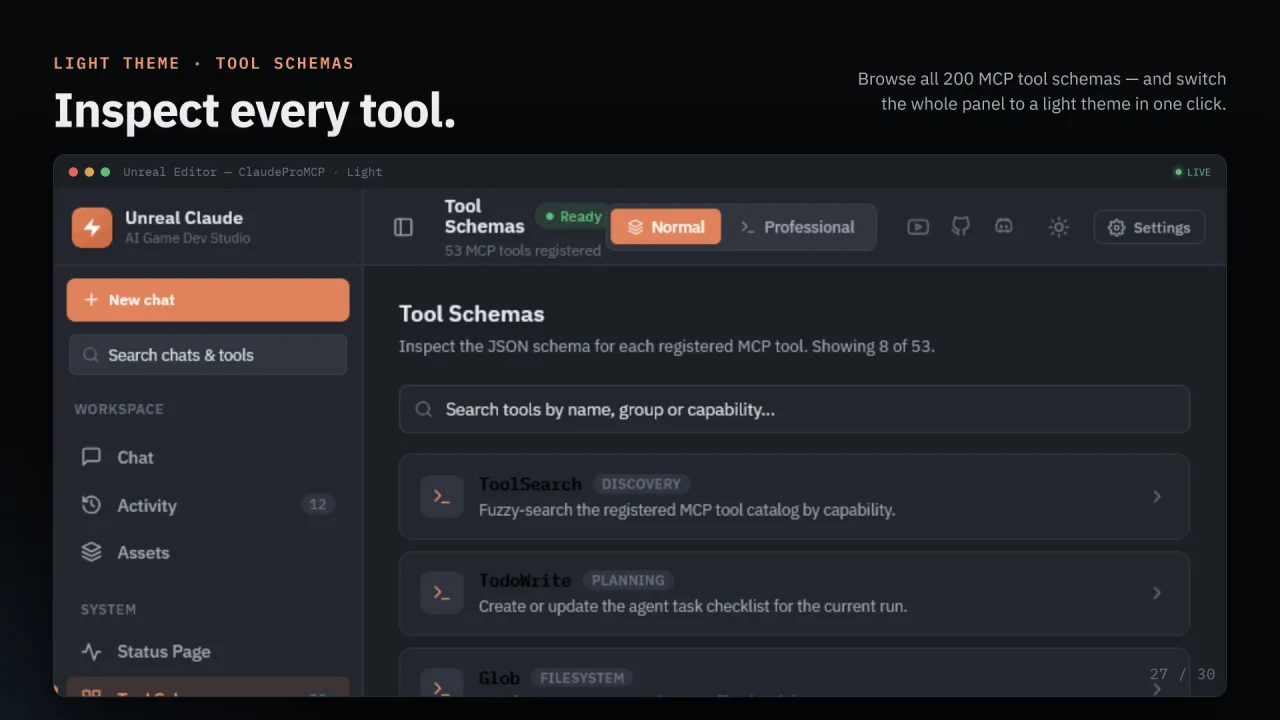Open the Discord icon link

coord(1004,227)
